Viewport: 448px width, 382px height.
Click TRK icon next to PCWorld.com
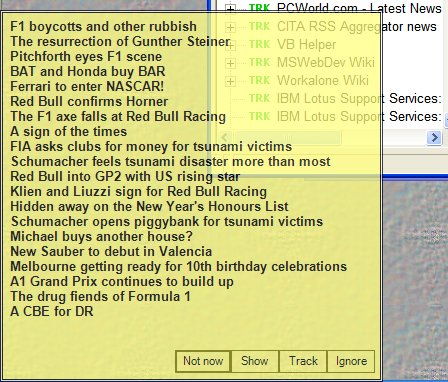coord(259,8)
